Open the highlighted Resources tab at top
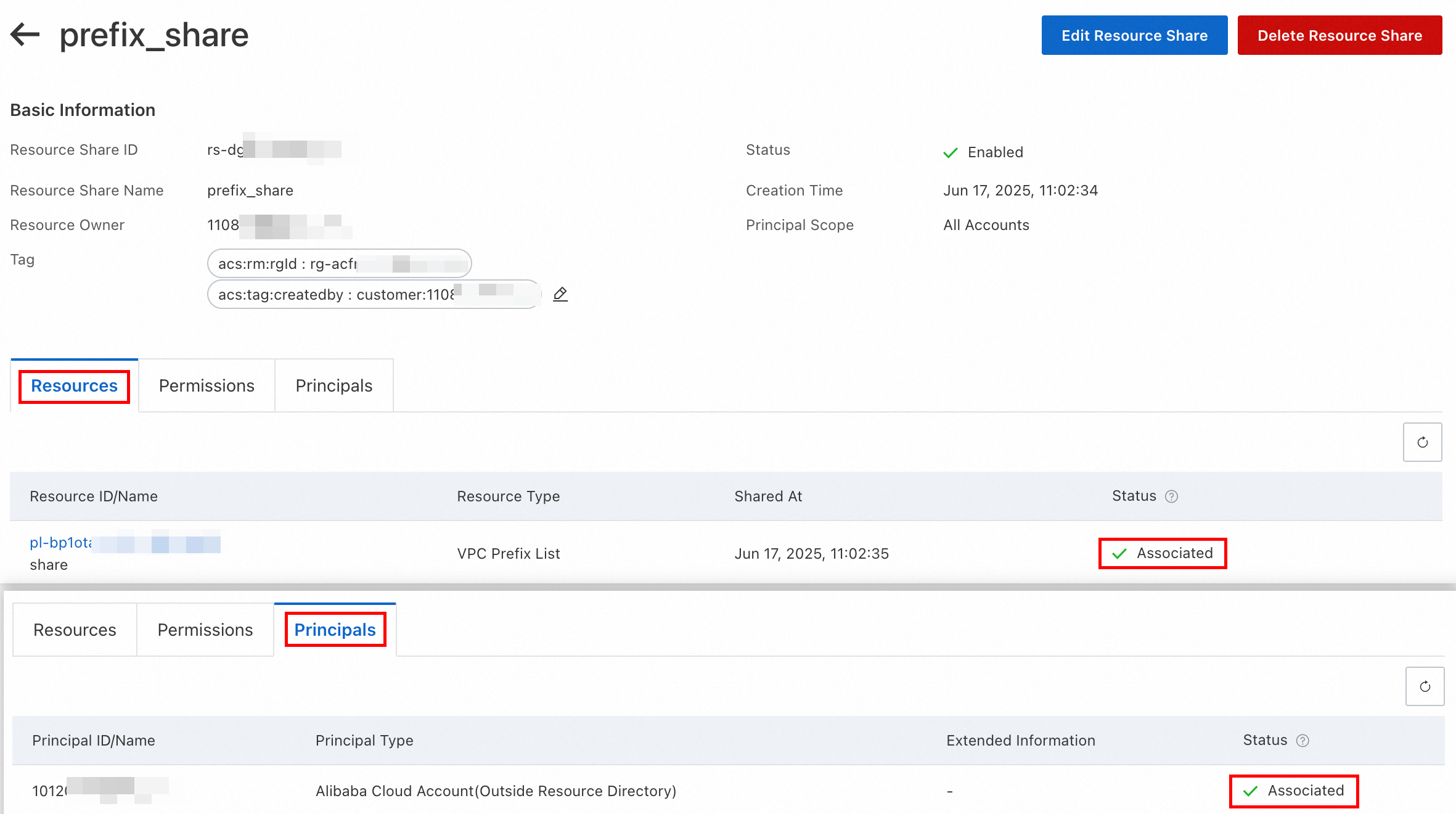Screen dimensions: 1456x814 74,386
